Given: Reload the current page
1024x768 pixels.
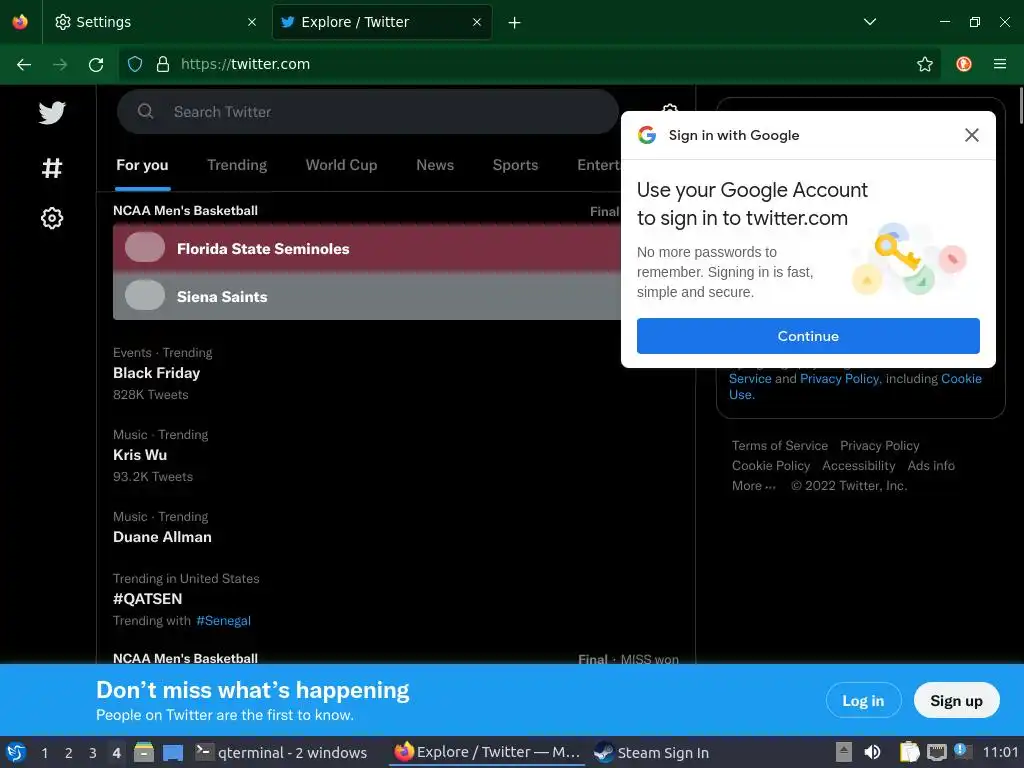Looking at the screenshot, I should tap(96, 64).
